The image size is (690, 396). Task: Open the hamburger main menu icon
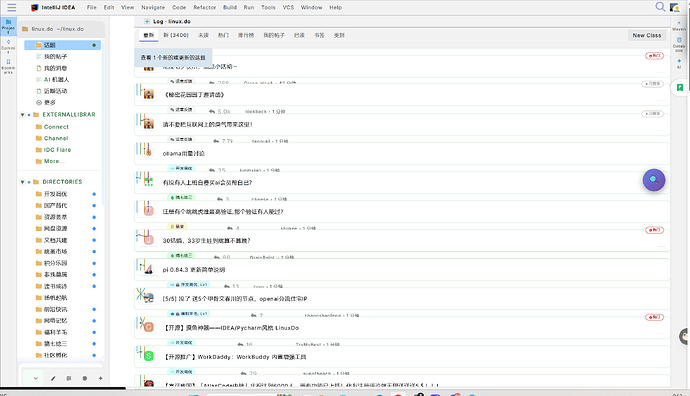click(x=11, y=7)
